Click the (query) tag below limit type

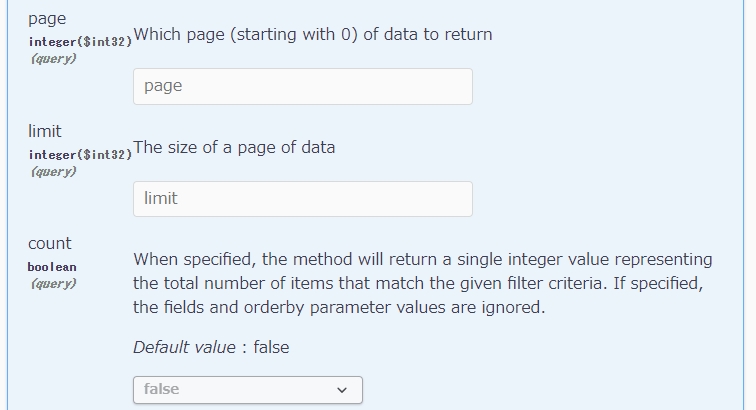tap(54, 172)
